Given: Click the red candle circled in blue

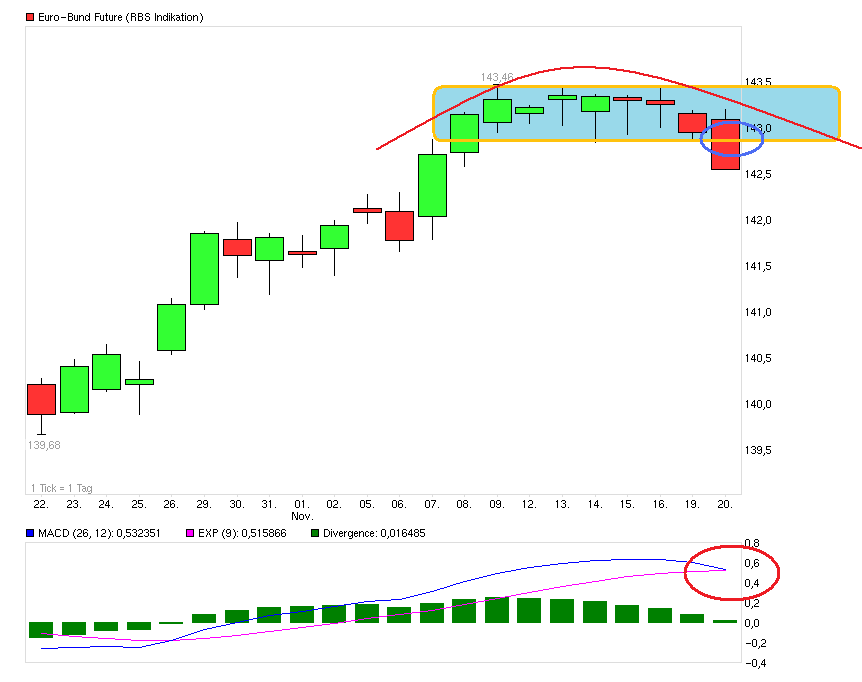Looking at the screenshot, I should 724,145.
